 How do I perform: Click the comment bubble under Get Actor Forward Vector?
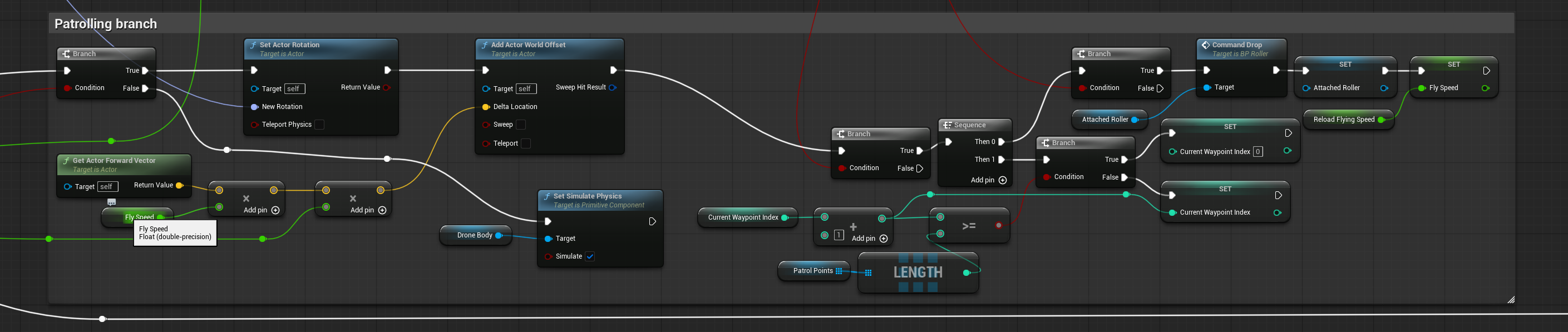point(111,201)
